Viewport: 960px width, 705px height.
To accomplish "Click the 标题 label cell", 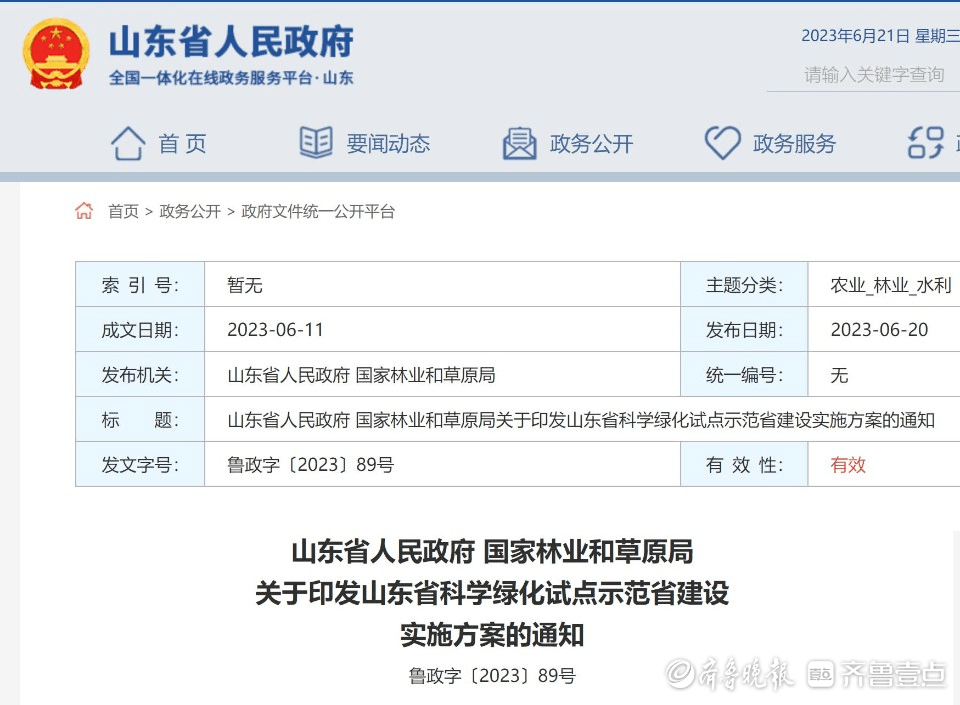I will click(x=140, y=419).
